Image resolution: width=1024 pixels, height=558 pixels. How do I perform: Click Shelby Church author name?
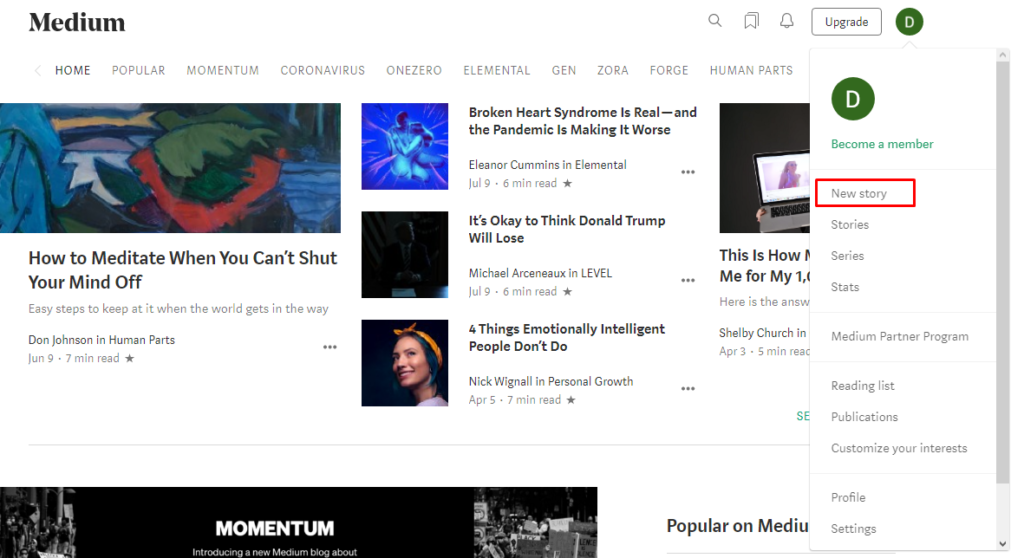(756, 333)
